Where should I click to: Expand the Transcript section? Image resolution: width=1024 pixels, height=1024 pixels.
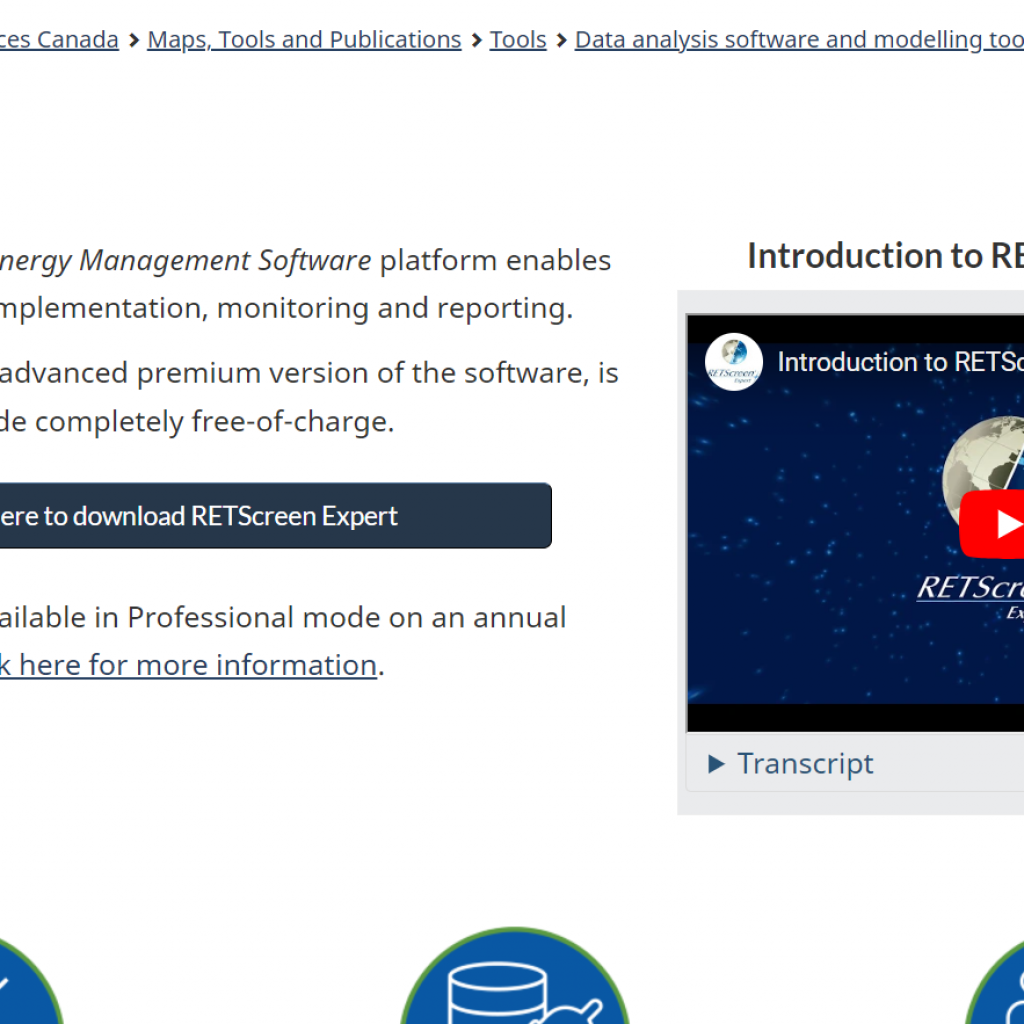point(790,764)
